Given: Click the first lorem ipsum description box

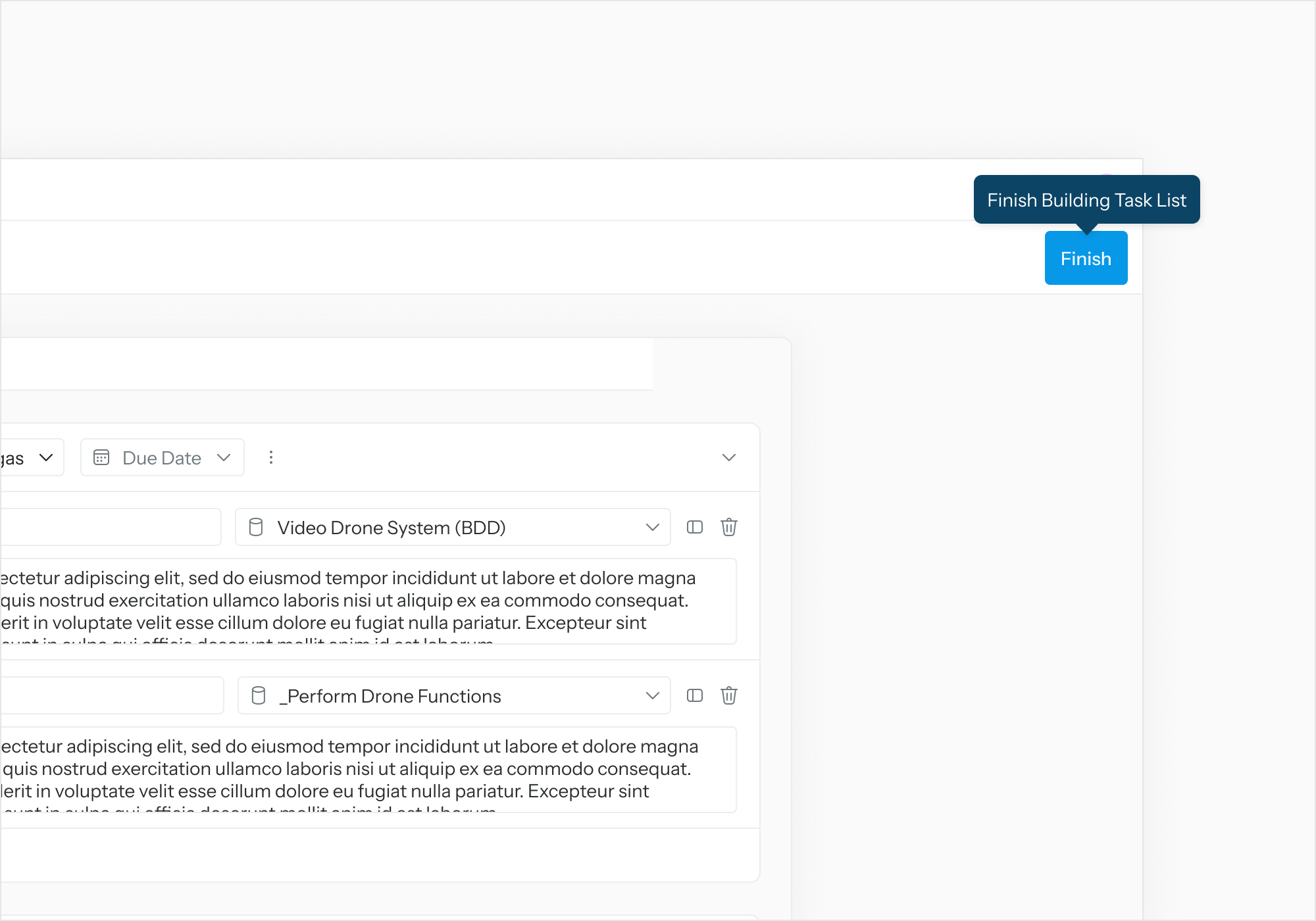Looking at the screenshot, I should pos(368,601).
